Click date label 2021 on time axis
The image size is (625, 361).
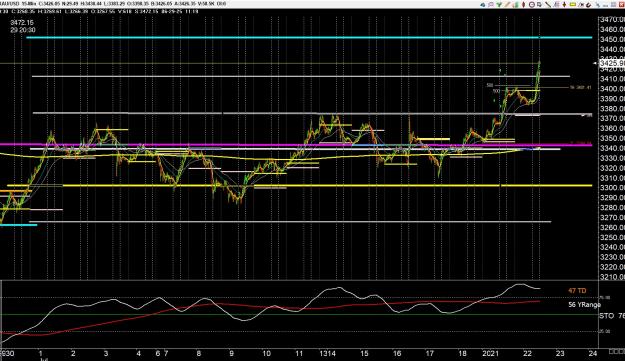point(491,353)
